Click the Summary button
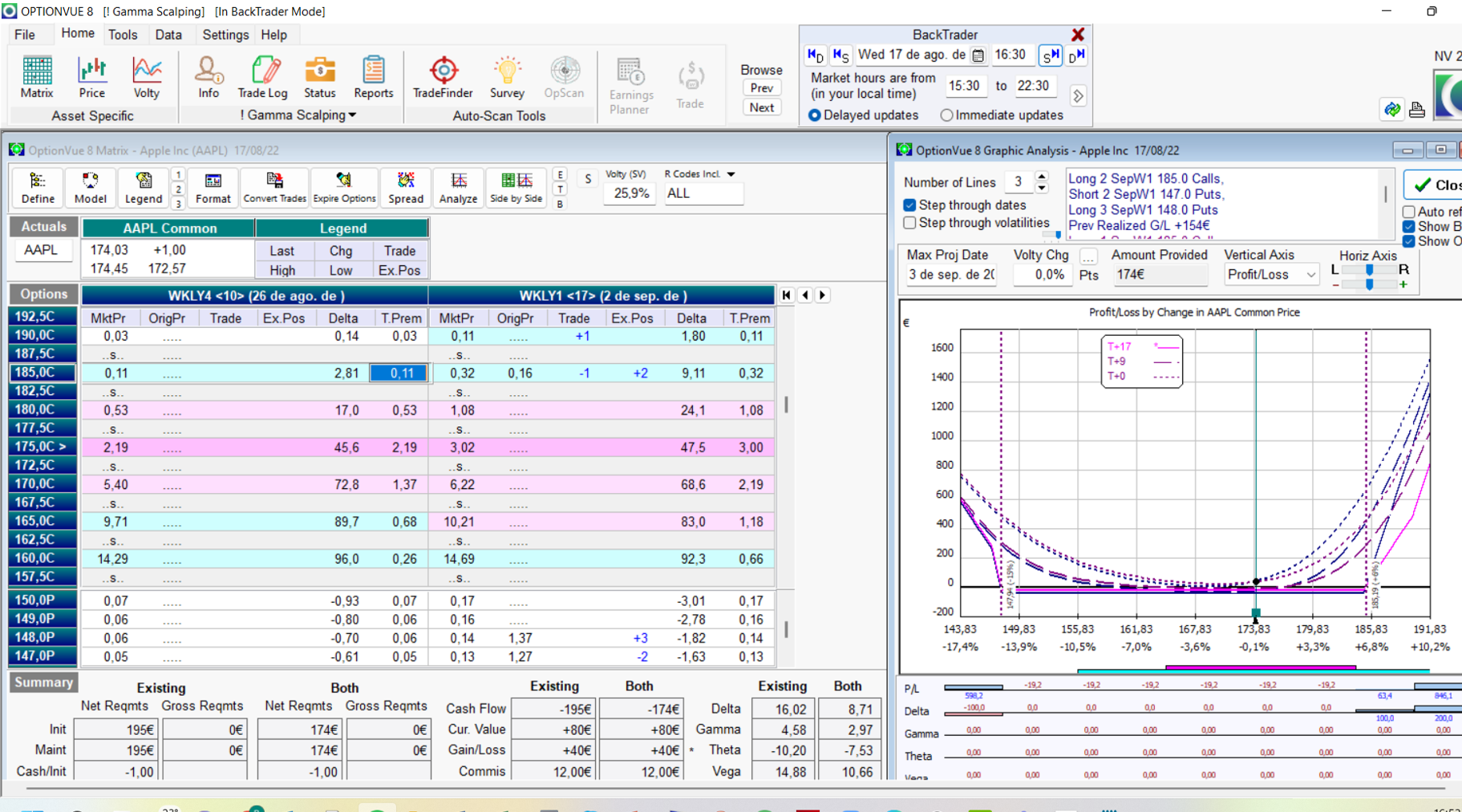The height and width of the screenshot is (812, 1462). coord(43,682)
